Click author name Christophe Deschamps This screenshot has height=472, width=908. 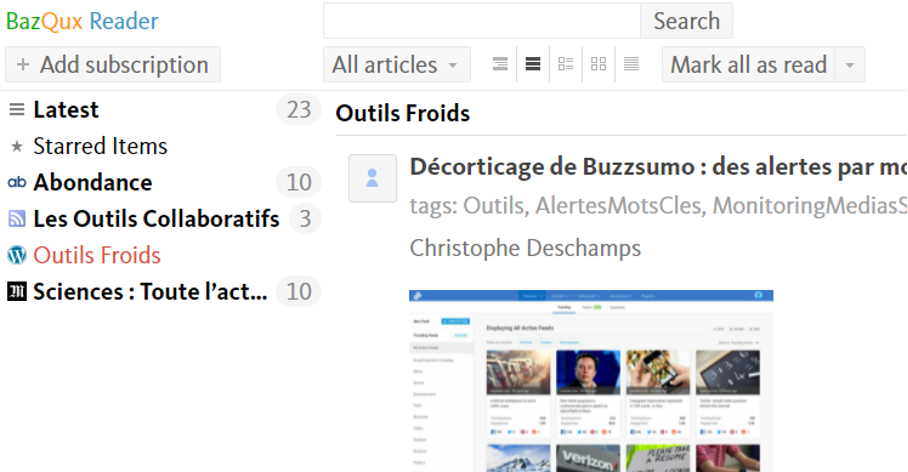(525, 248)
